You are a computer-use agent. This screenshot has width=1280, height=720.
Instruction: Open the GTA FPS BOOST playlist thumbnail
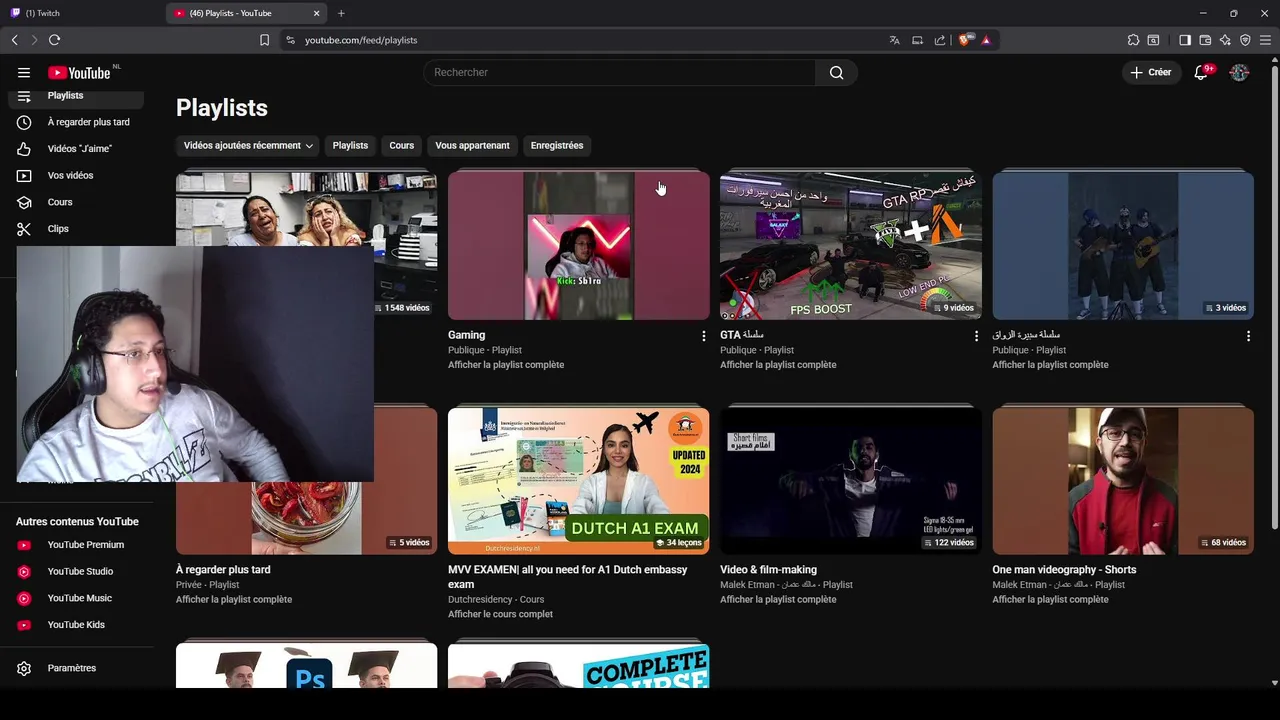pos(851,246)
